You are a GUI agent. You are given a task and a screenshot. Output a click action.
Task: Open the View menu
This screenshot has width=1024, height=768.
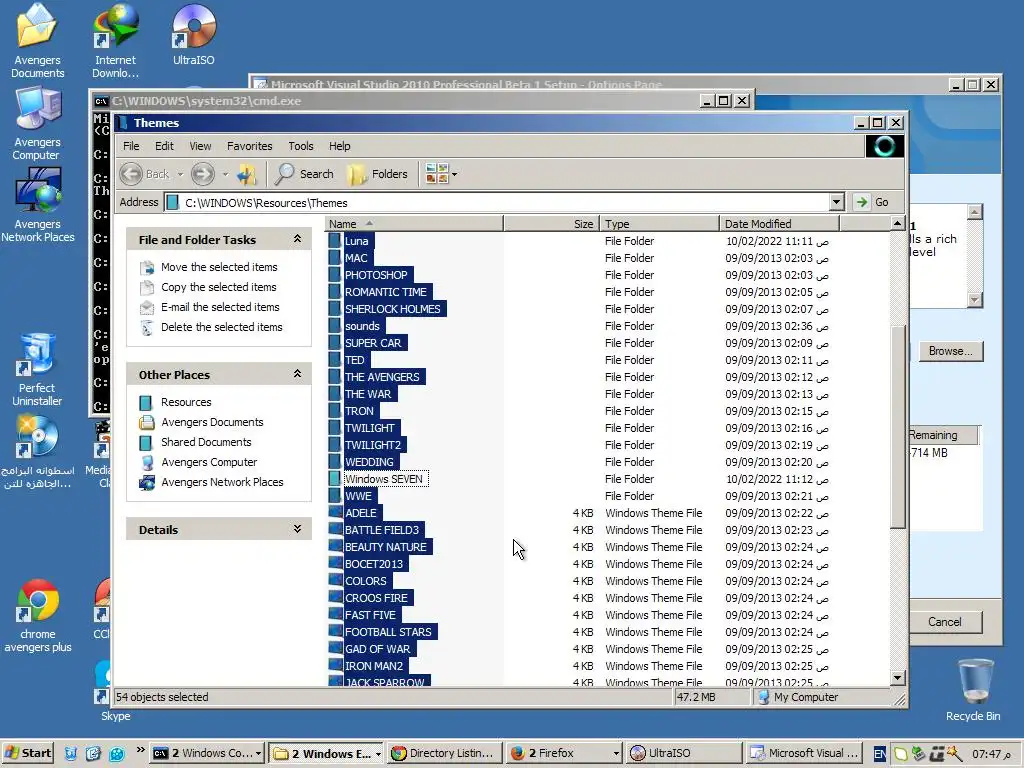200,146
